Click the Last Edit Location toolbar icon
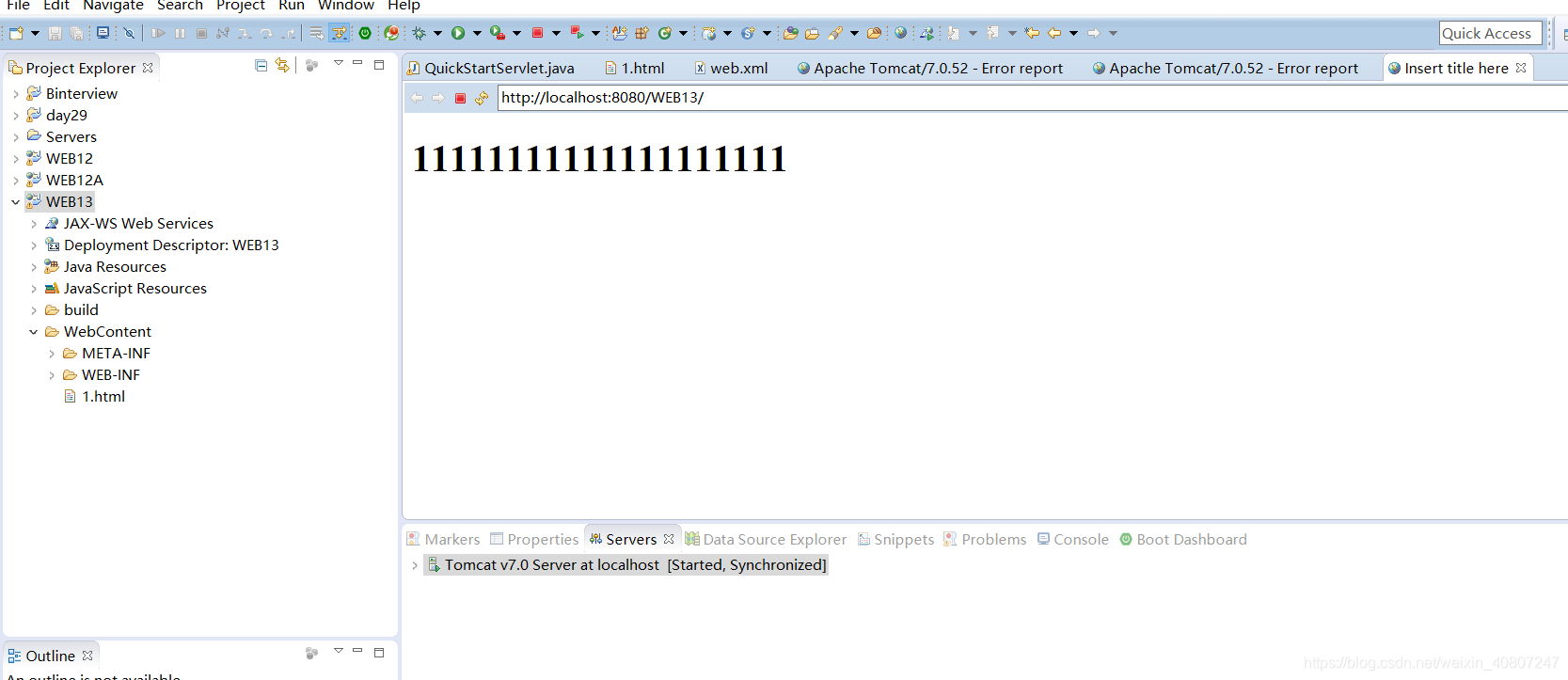 (1032, 33)
